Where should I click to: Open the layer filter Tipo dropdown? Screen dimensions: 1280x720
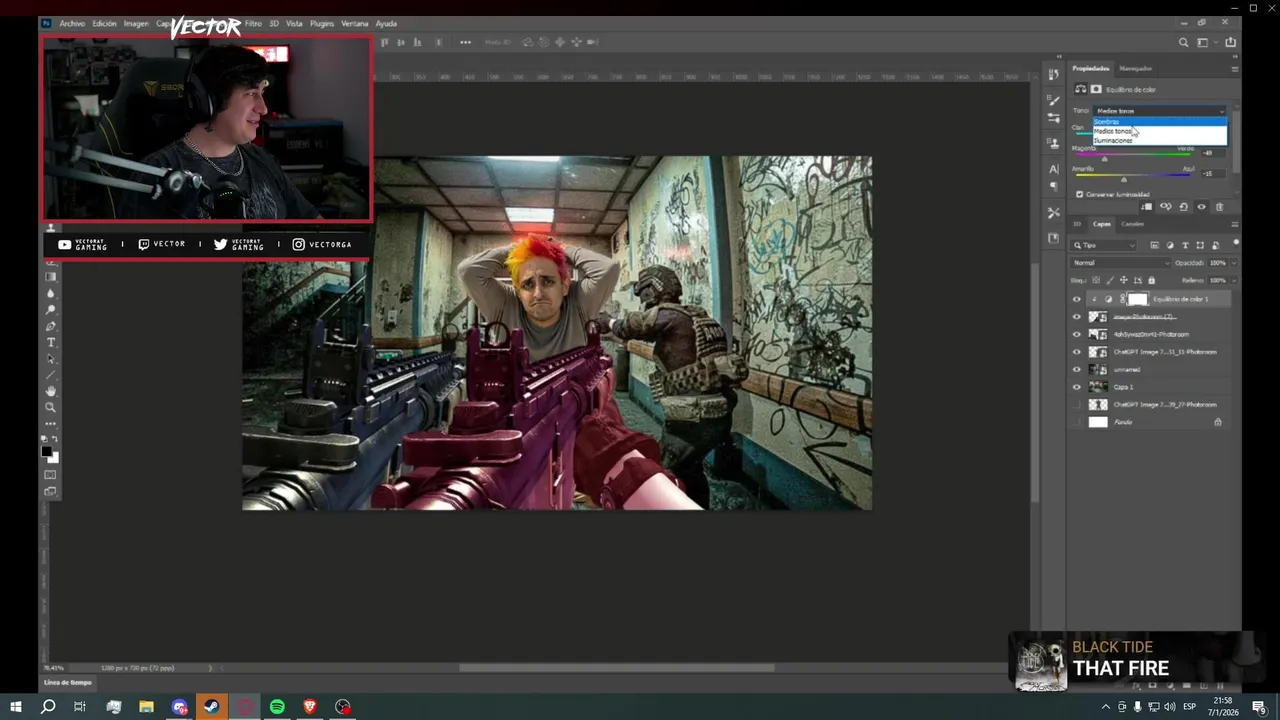tap(1105, 245)
